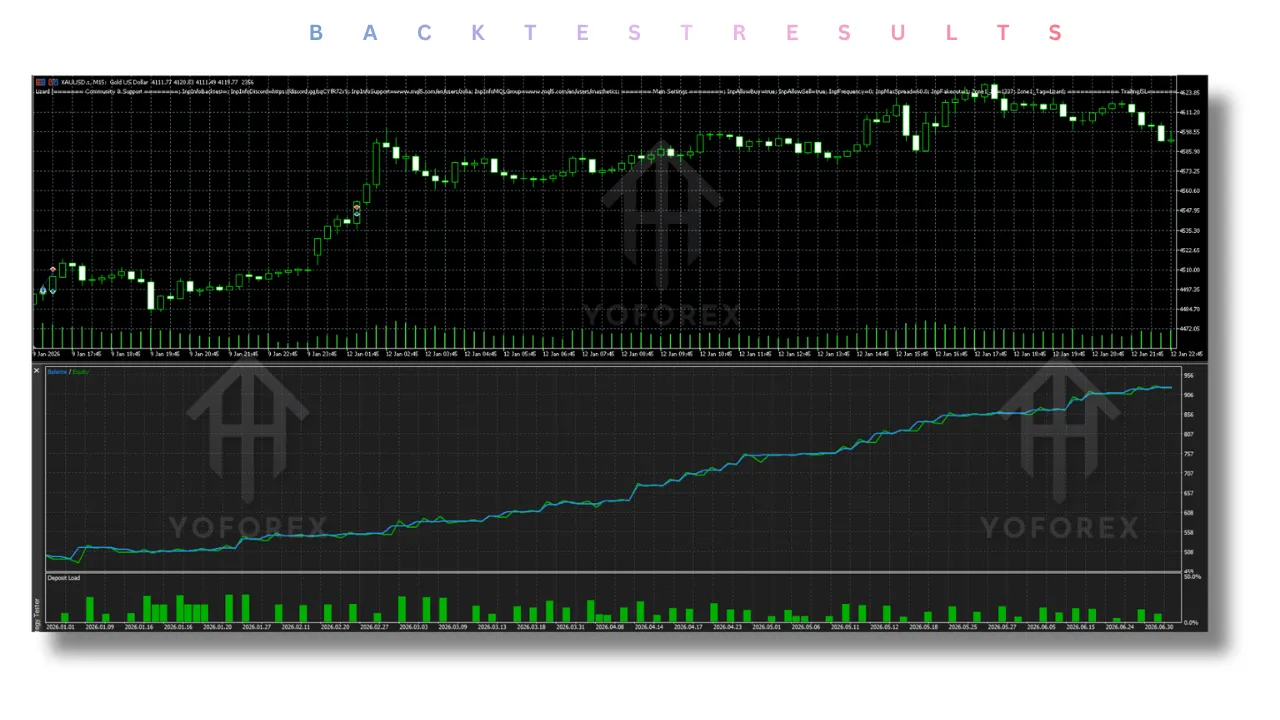Screen dimensions: 1280x720
Task: Click the 2026.01.01 date on the tester axis
Action: (60, 627)
